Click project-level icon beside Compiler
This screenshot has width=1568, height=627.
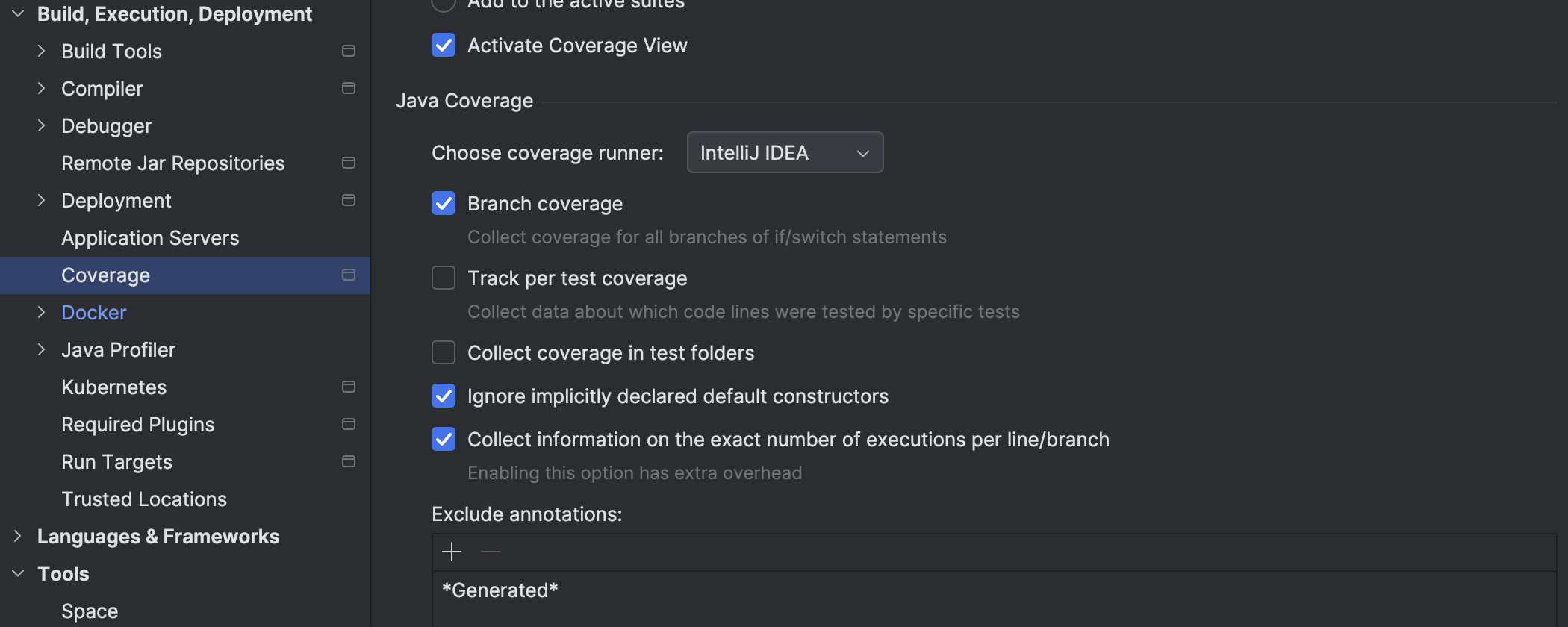pos(349,88)
